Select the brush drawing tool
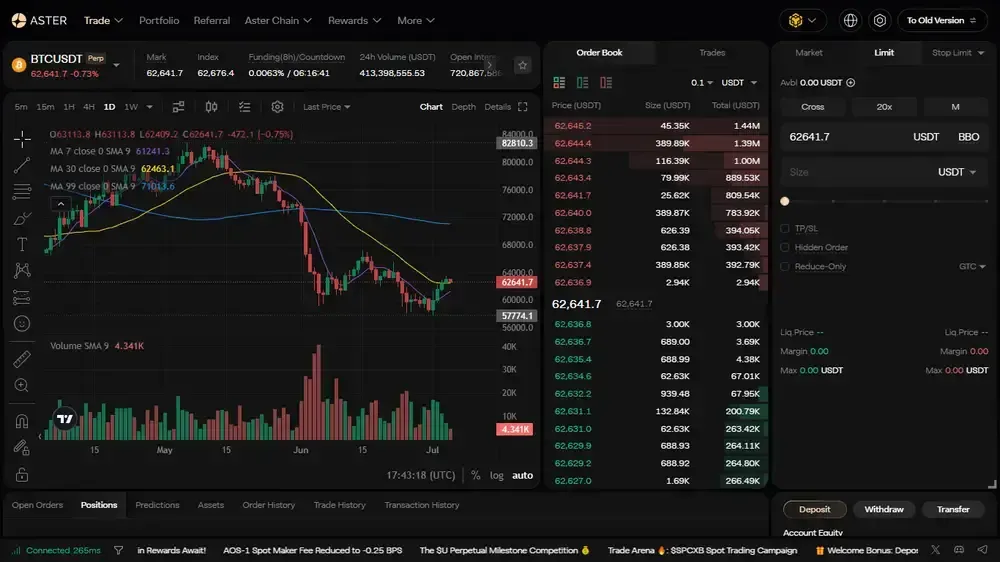 pyautogui.click(x=22, y=218)
